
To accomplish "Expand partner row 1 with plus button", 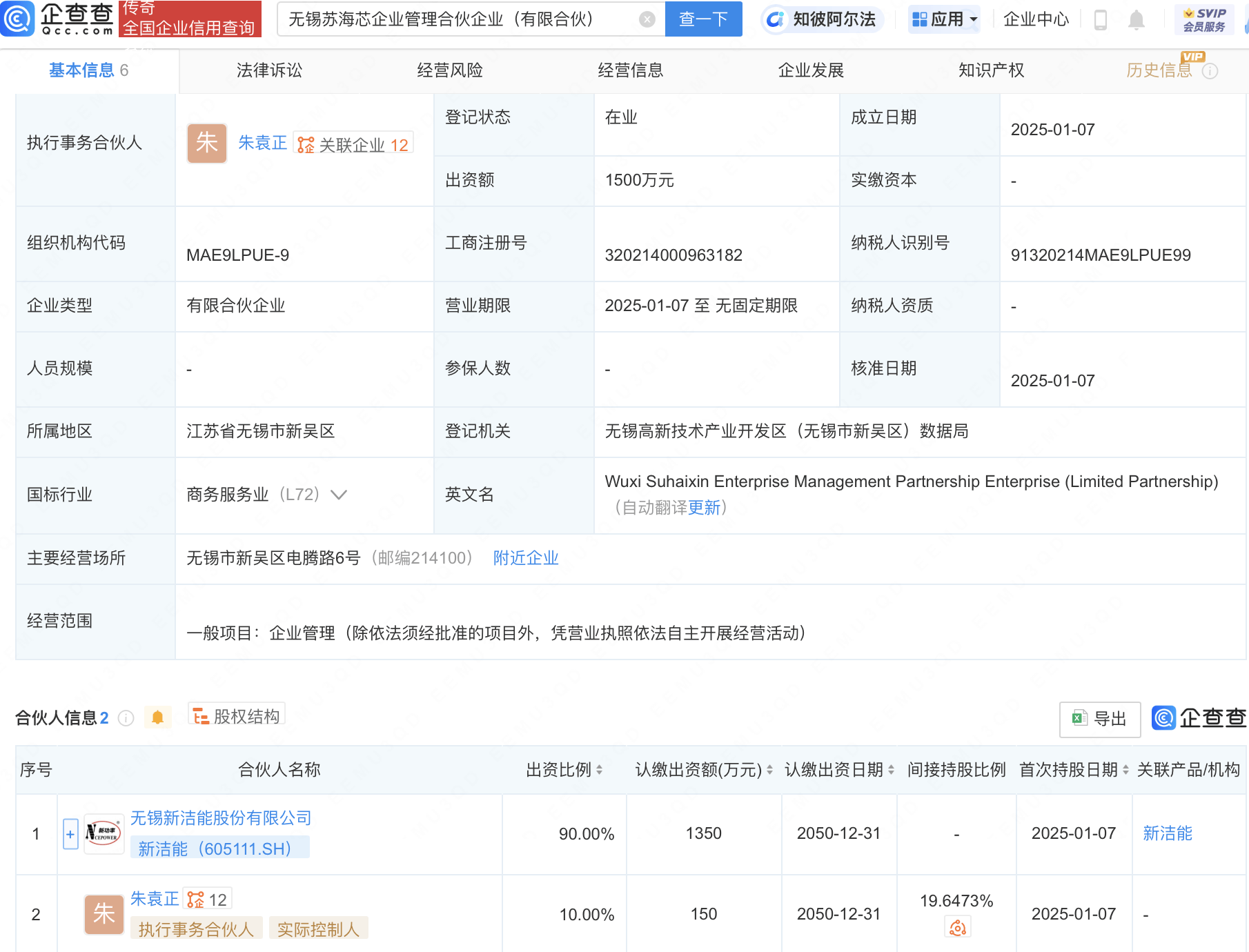I will coord(70,834).
